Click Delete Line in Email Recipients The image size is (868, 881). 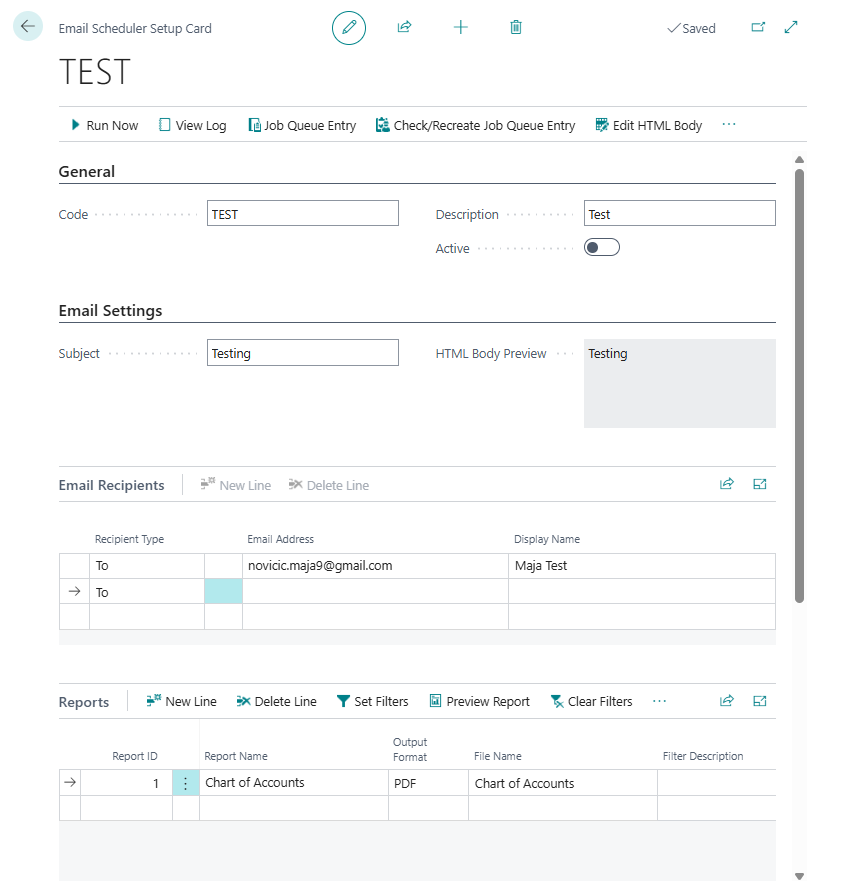tap(329, 485)
